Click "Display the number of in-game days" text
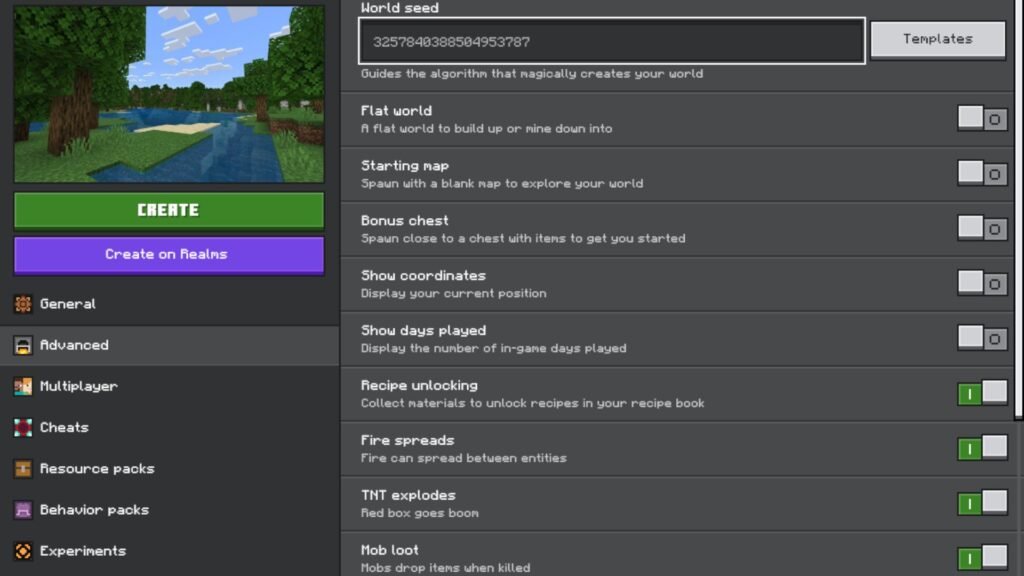 click(494, 349)
